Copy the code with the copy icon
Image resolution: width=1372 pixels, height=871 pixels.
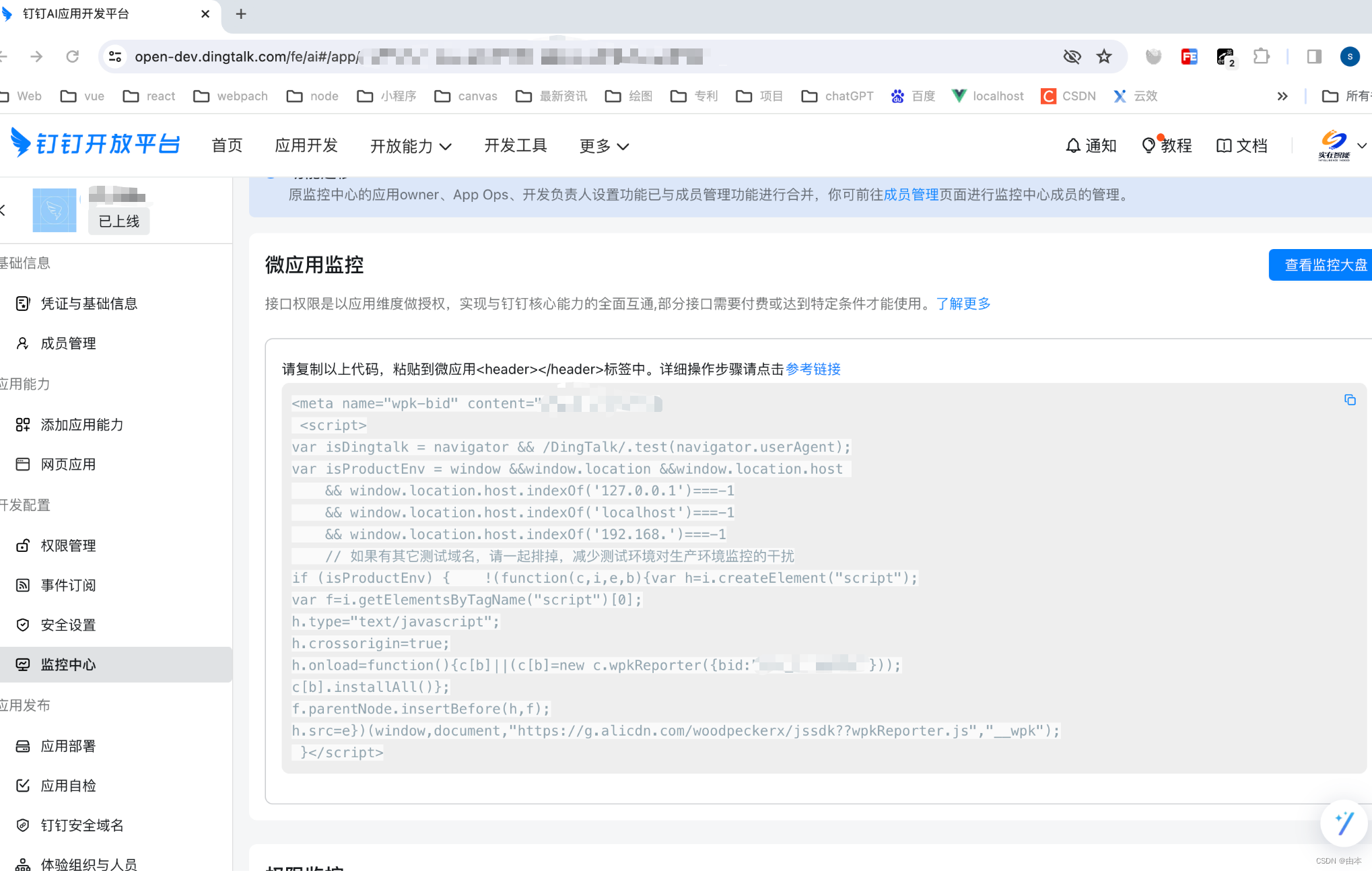point(1350,400)
